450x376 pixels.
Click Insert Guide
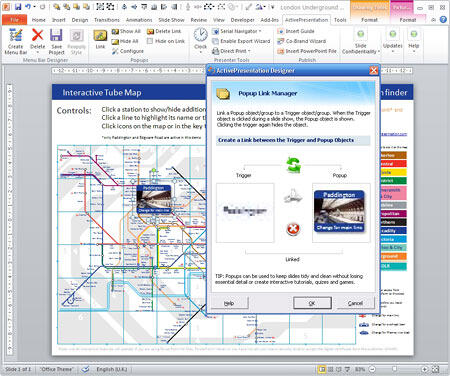[296, 31]
